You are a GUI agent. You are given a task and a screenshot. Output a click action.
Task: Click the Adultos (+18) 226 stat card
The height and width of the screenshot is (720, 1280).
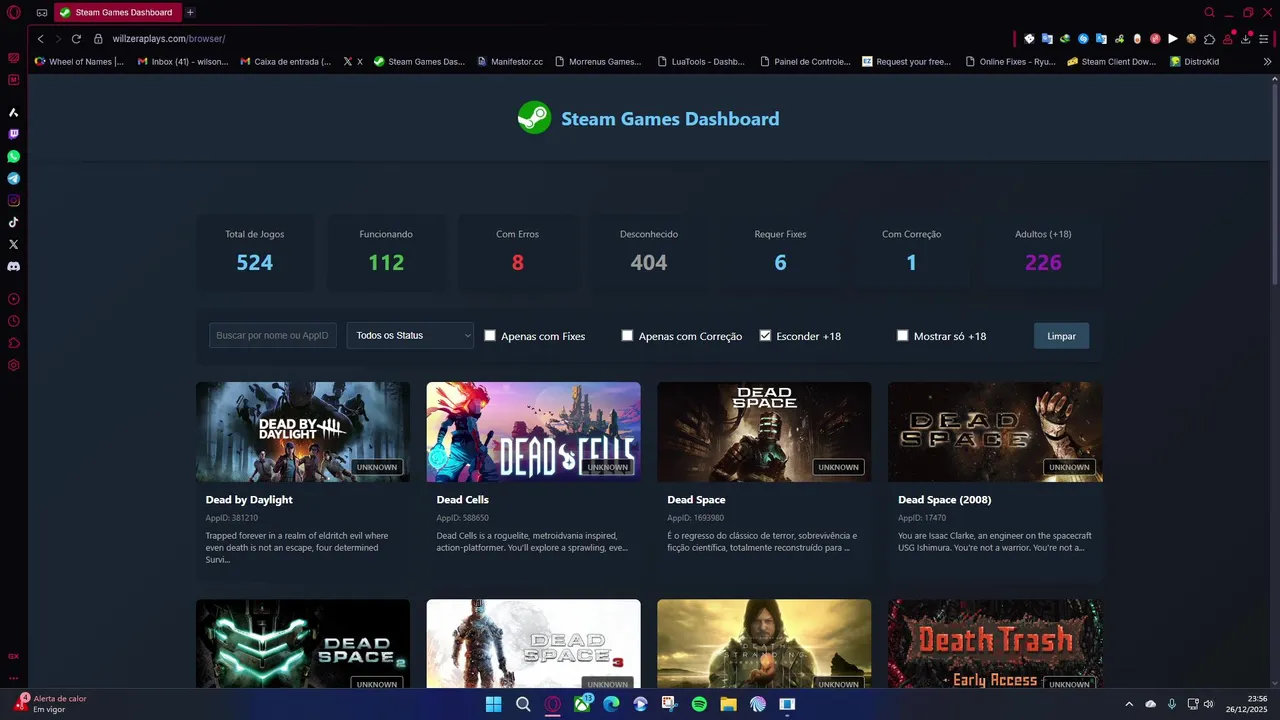pyautogui.click(x=1043, y=252)
